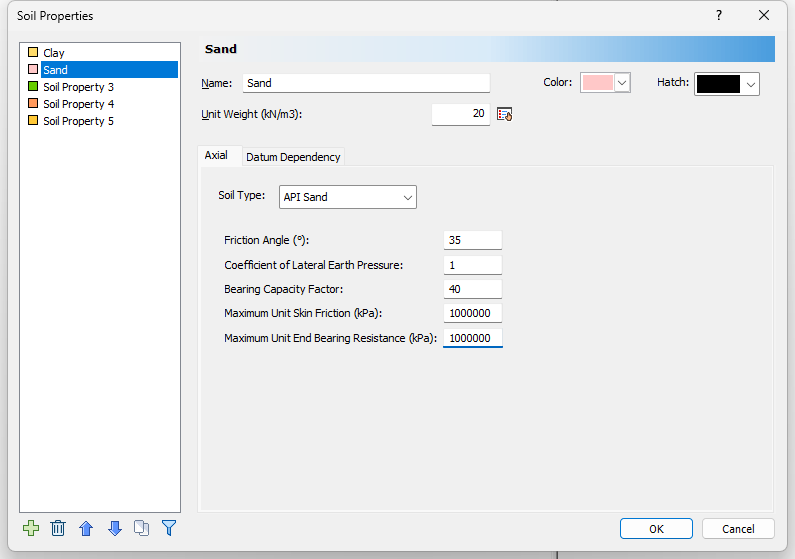Delete selected soil with trash icon
Viewport: 795px width, 559px height.
[x=58, y=528]
